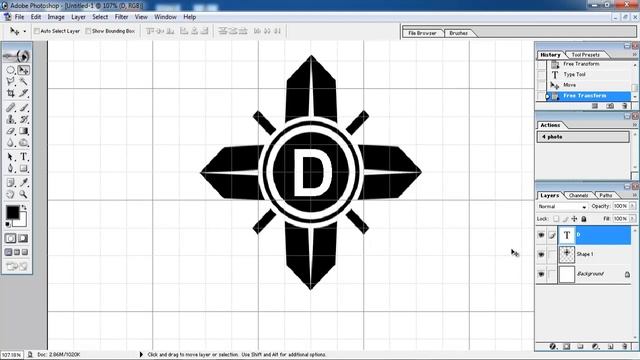
Task: Create a new layer
Action: click(x=611, y=347)
